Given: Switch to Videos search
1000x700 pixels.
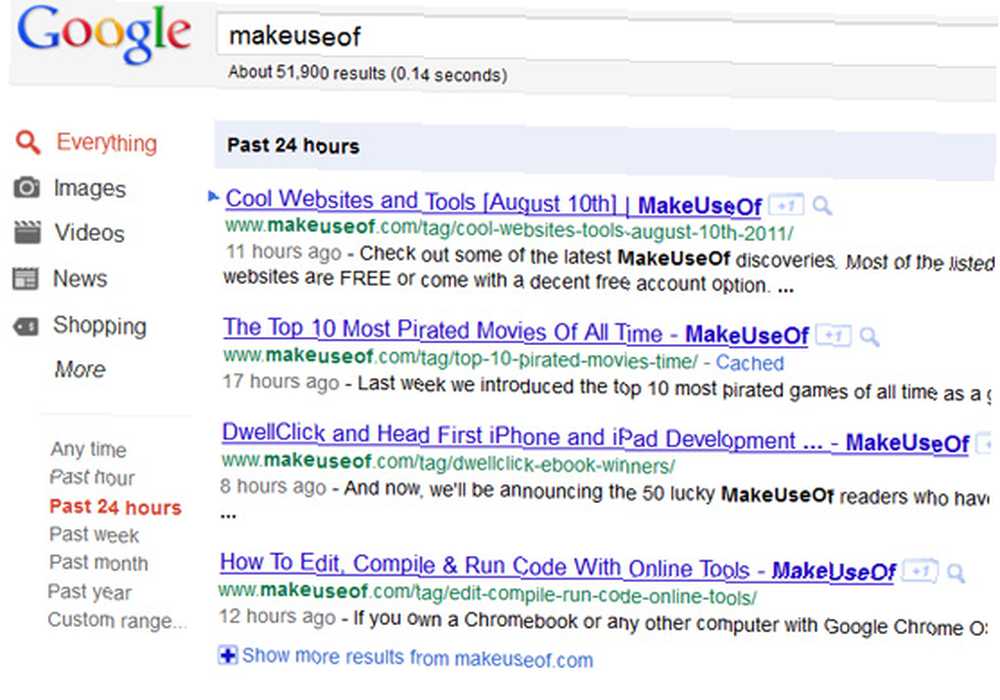Looking at the screenshot, I should click(x=89, y=233).
